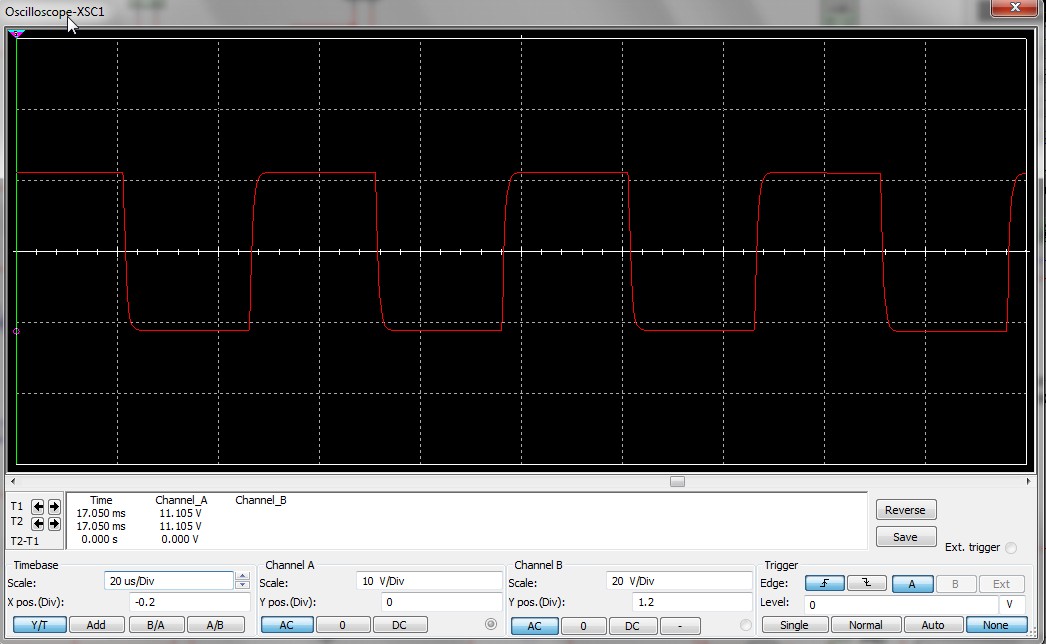
Task: Select Auto trigger mode
Action: 933,625
